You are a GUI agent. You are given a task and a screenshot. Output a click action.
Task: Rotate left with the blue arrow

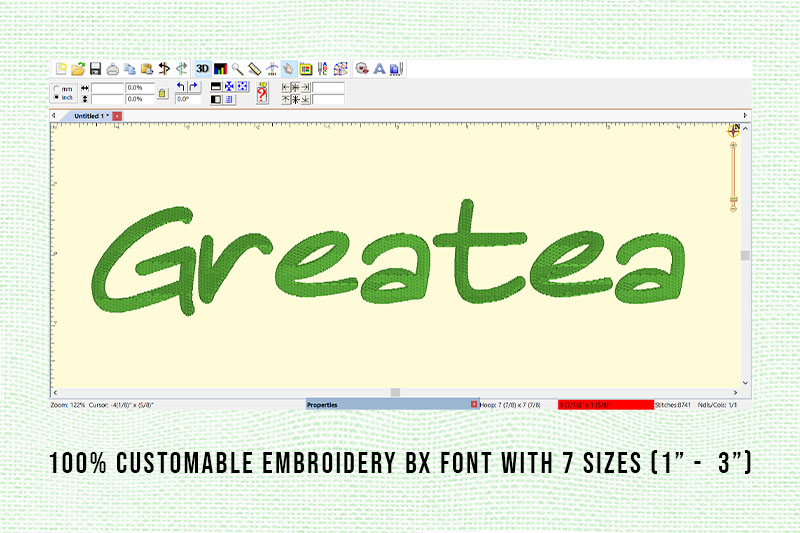tap(181, 87)
